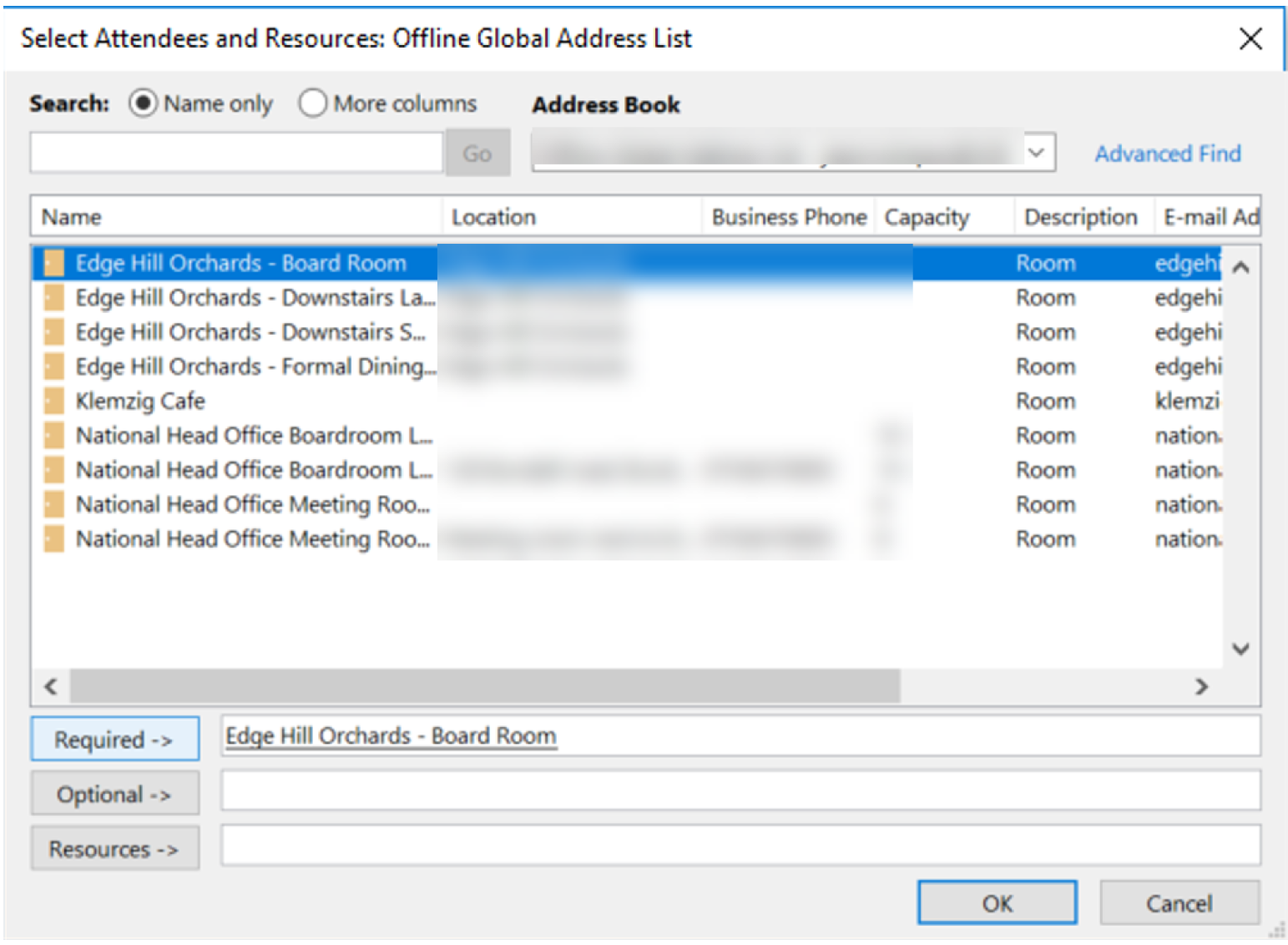Click the room icon beside Edge Hill Orchards - Formal Dining
This screenshot has height=945, width=1288.
pyautogui.click(x=53, y=366)
